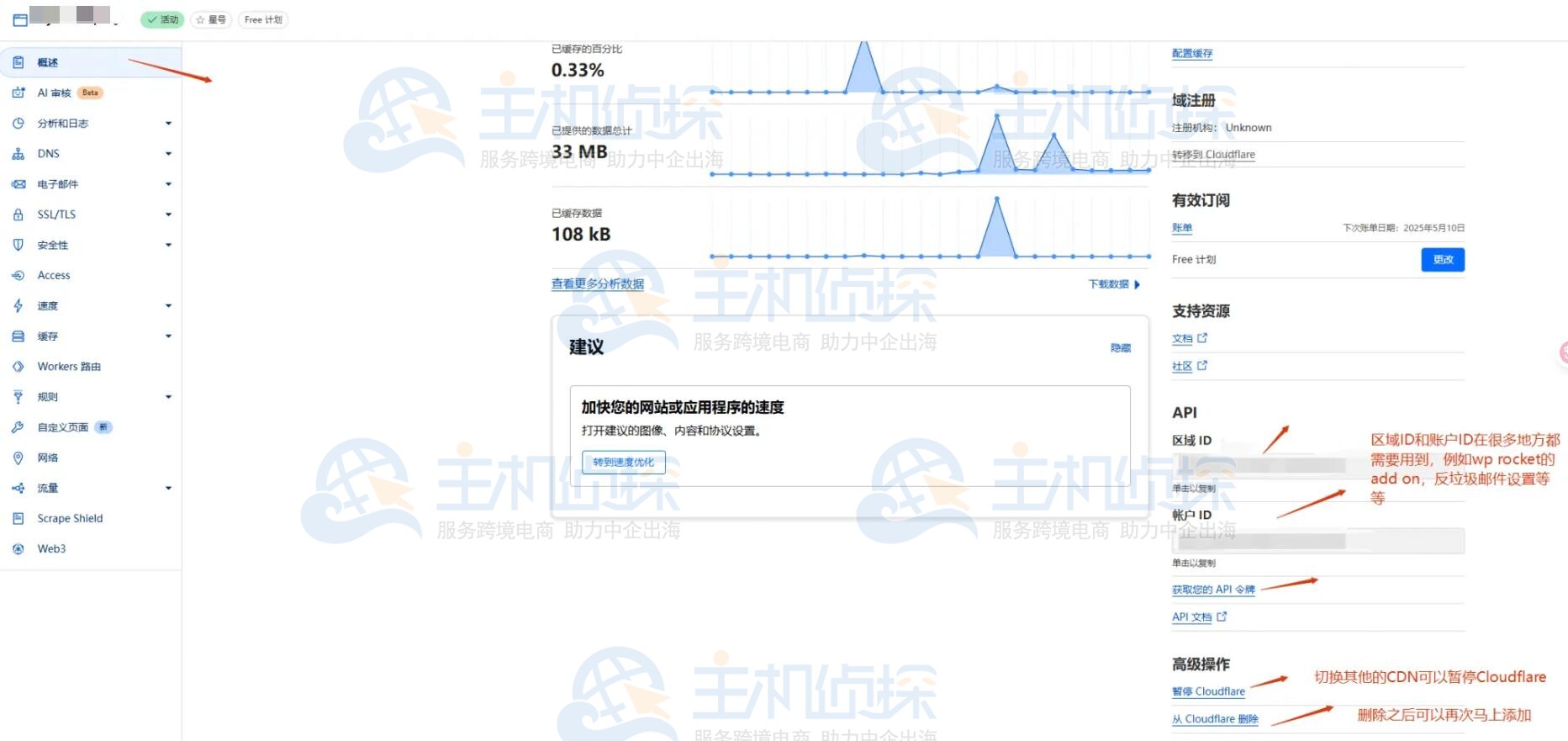This screenshot has width=1568, height=741.
Task: Click the DNS icon in sidebar
Action: click(18, 154)
